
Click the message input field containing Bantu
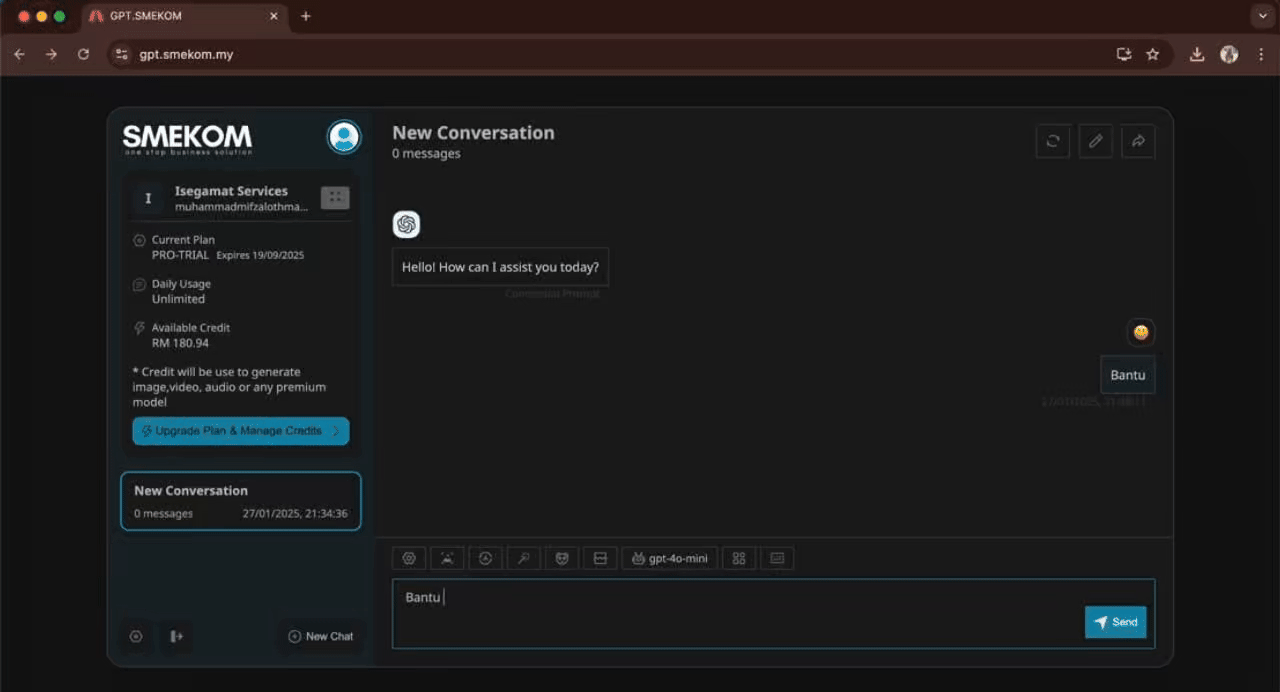click(x=730, y=612)
